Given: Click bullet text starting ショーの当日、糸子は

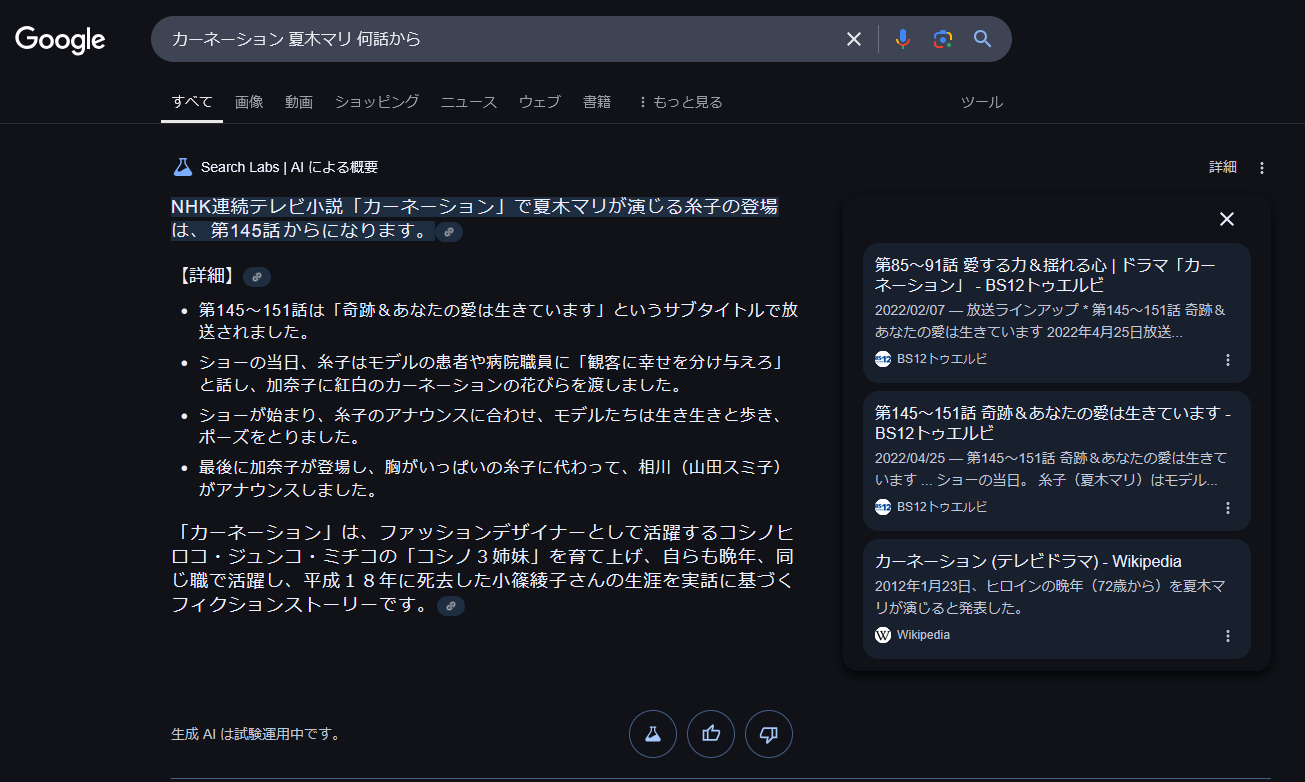Looking at the screenshot, I should tap(491, 373).
